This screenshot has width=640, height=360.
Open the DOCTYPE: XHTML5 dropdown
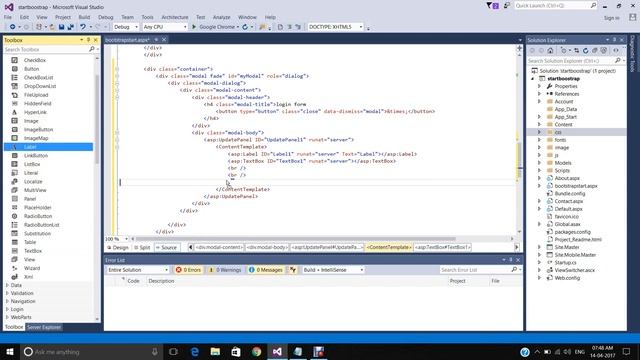tap(335, 27)
